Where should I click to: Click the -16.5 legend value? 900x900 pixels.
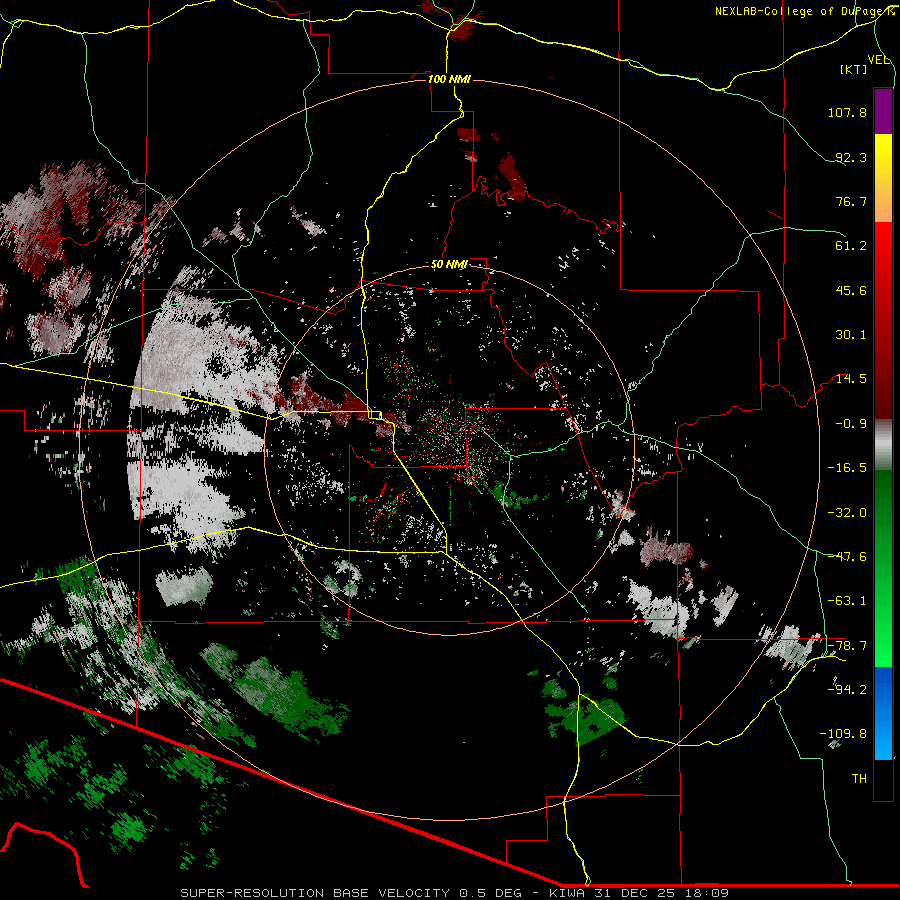(x=847, y=468)
